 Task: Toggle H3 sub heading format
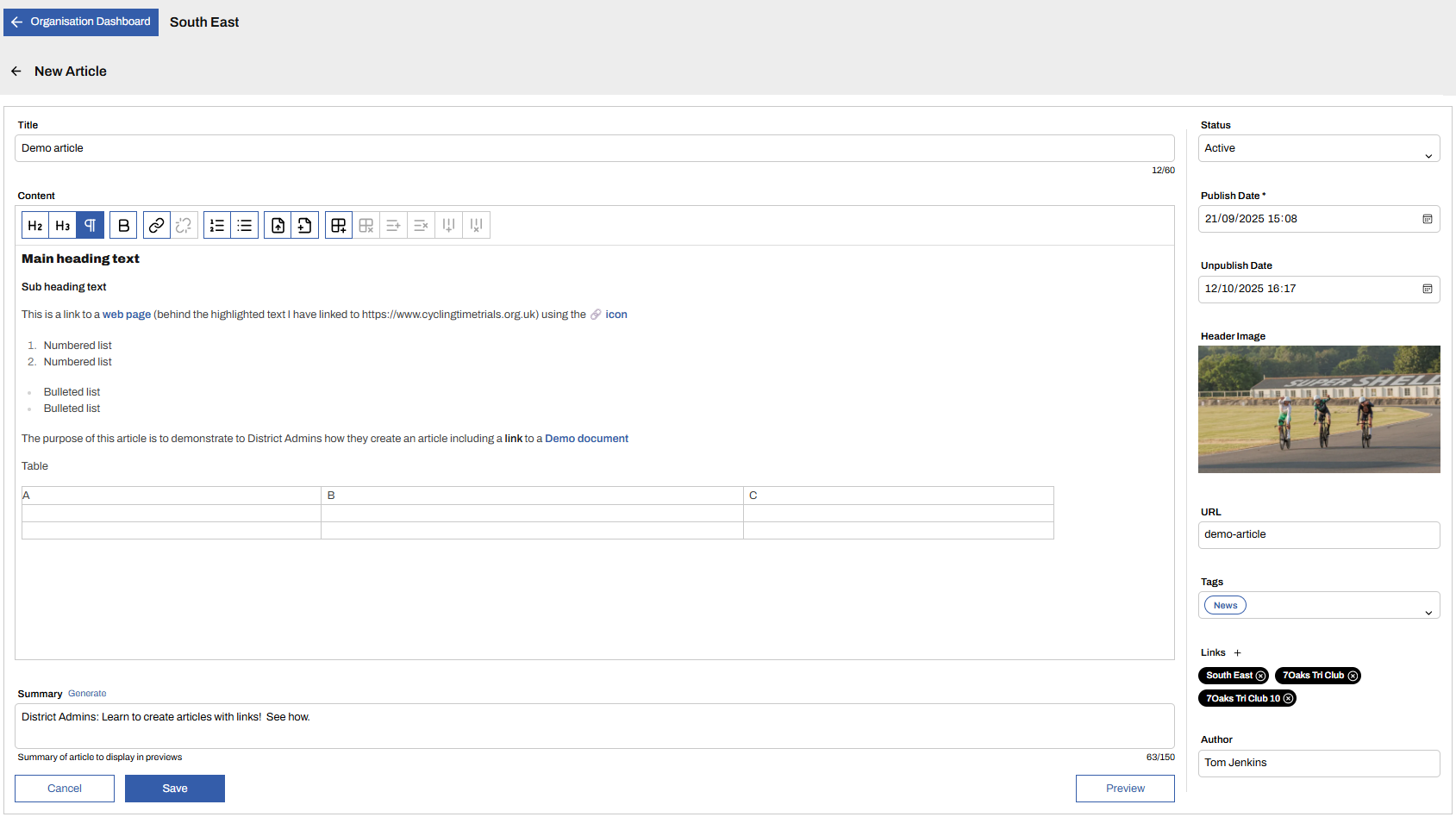tap(63, 226)
